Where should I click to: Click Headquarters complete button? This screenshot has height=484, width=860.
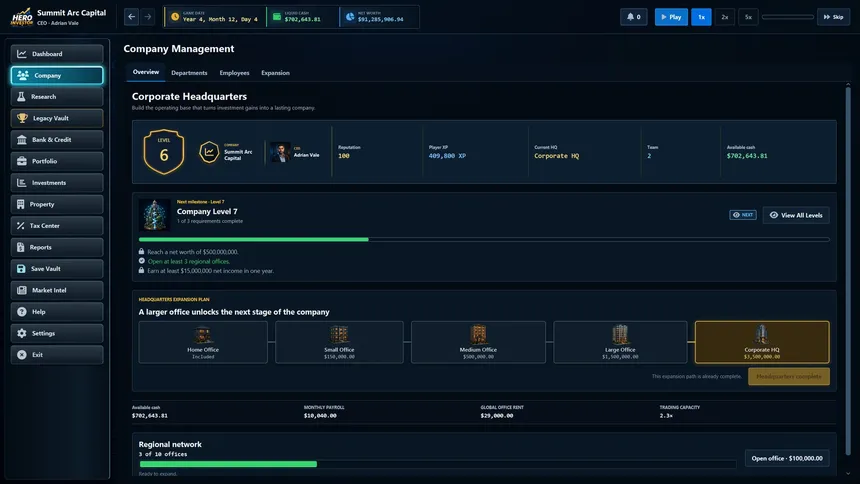click(x=789, y=376)
